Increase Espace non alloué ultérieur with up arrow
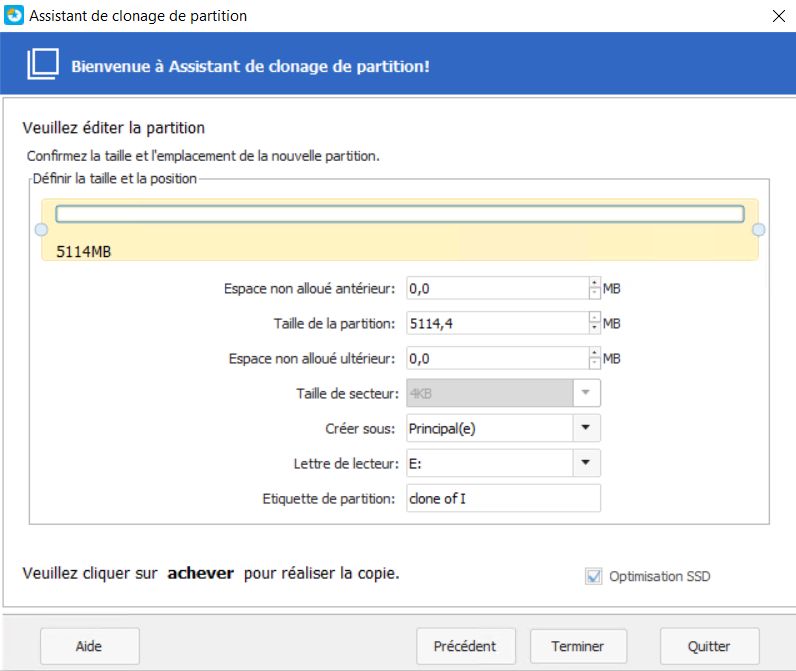This screenshot has height=671, width=796. 594,353
